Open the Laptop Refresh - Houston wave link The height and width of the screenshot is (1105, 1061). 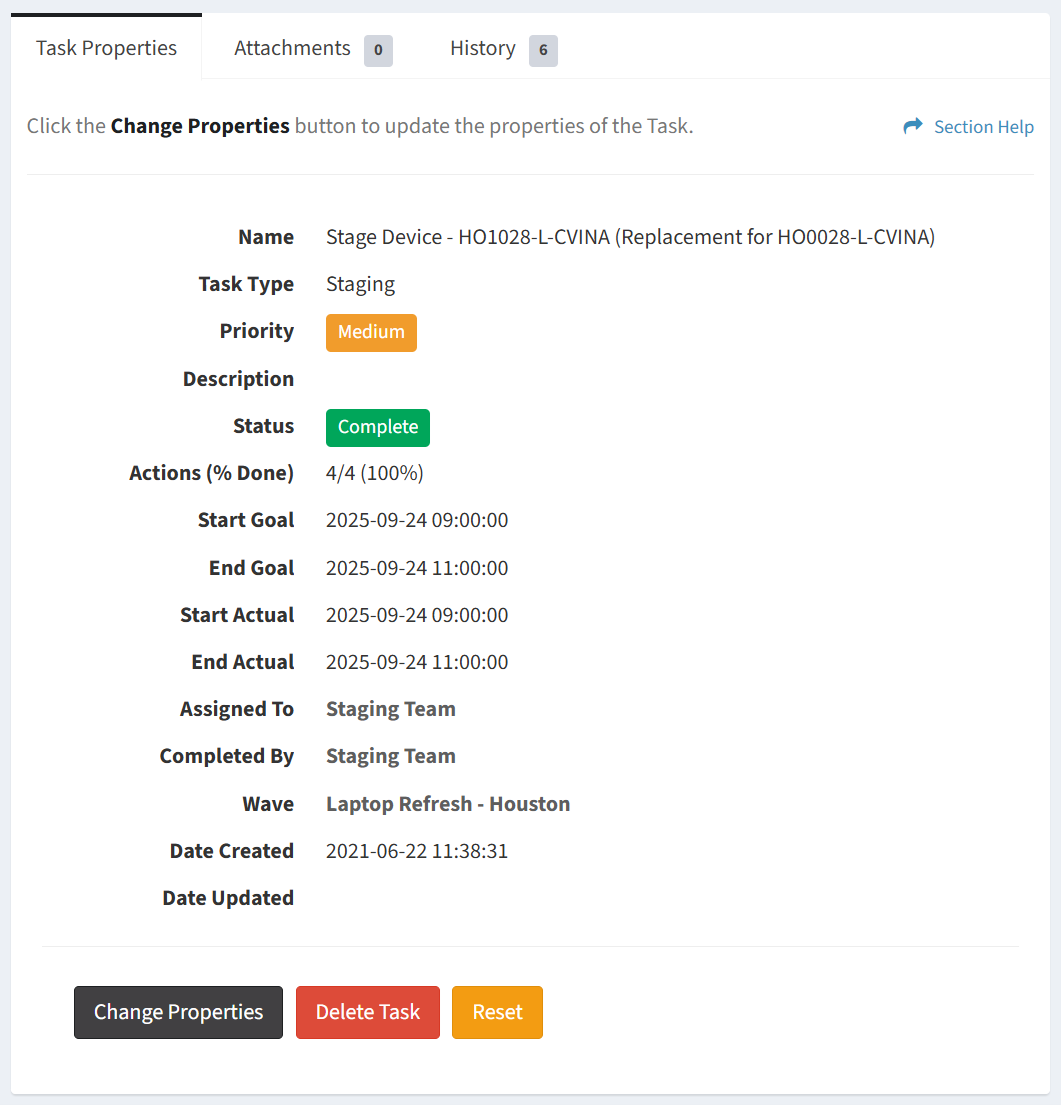point(448,804)
